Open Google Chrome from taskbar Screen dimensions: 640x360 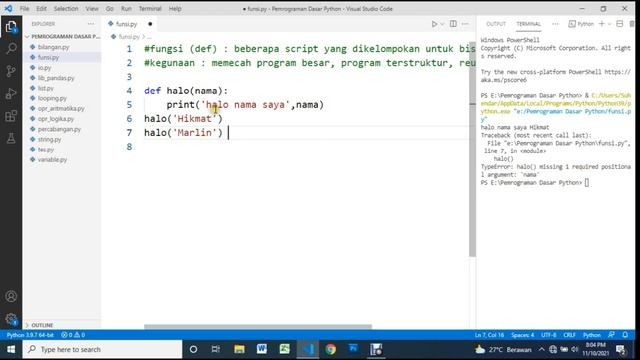click(331, 349)
